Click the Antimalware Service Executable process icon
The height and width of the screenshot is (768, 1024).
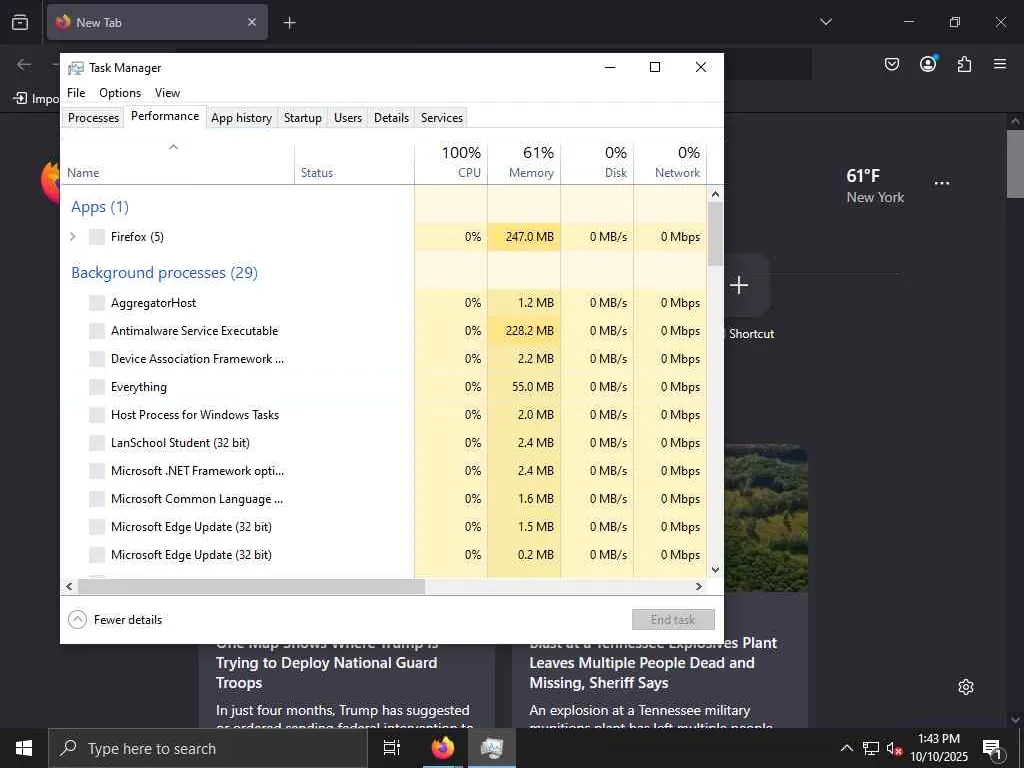(x=97, y=331)
